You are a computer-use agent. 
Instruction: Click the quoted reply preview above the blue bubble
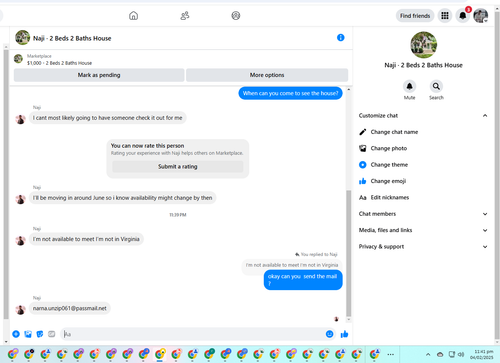point(292,265)
